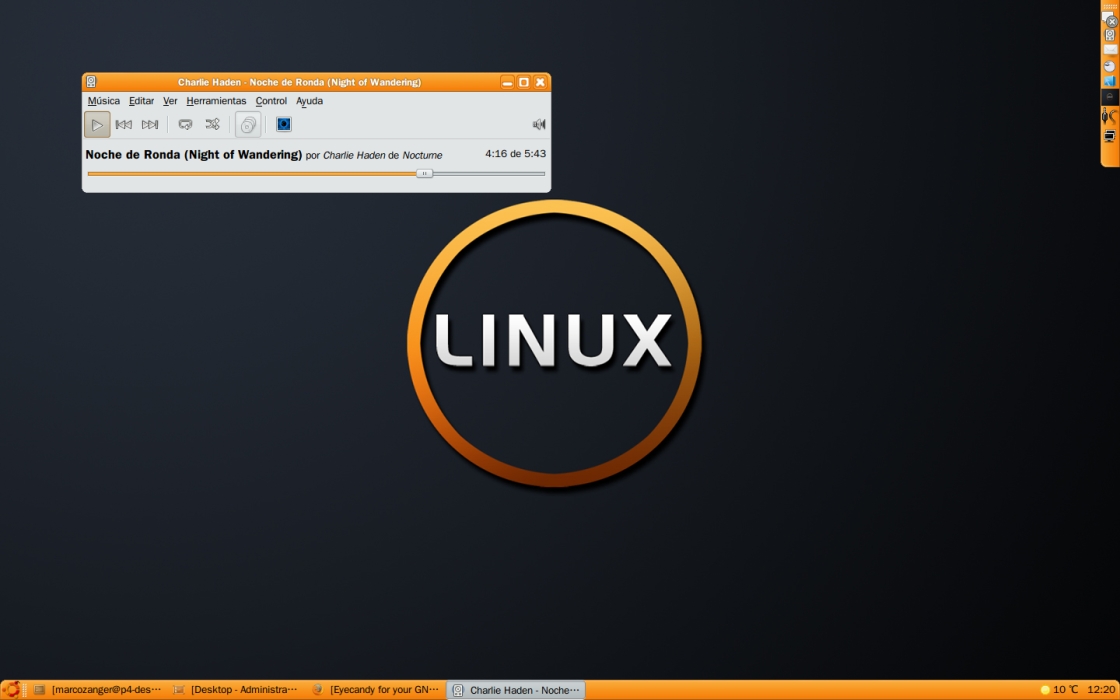Open the Ubuntu main menu logo
This screenshot has height=700, width=1120.
(x=12, y=690)
